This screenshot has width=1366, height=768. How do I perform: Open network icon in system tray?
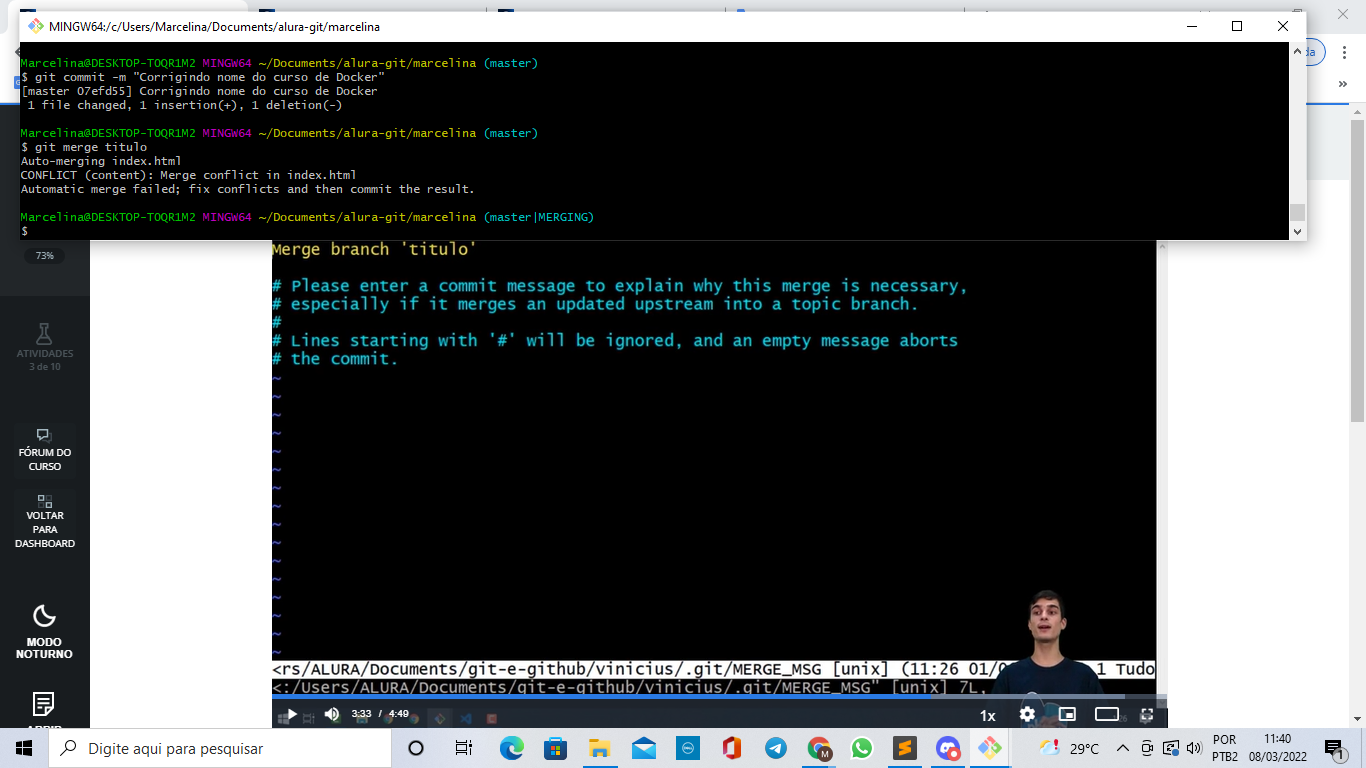tap(1169, 748)
